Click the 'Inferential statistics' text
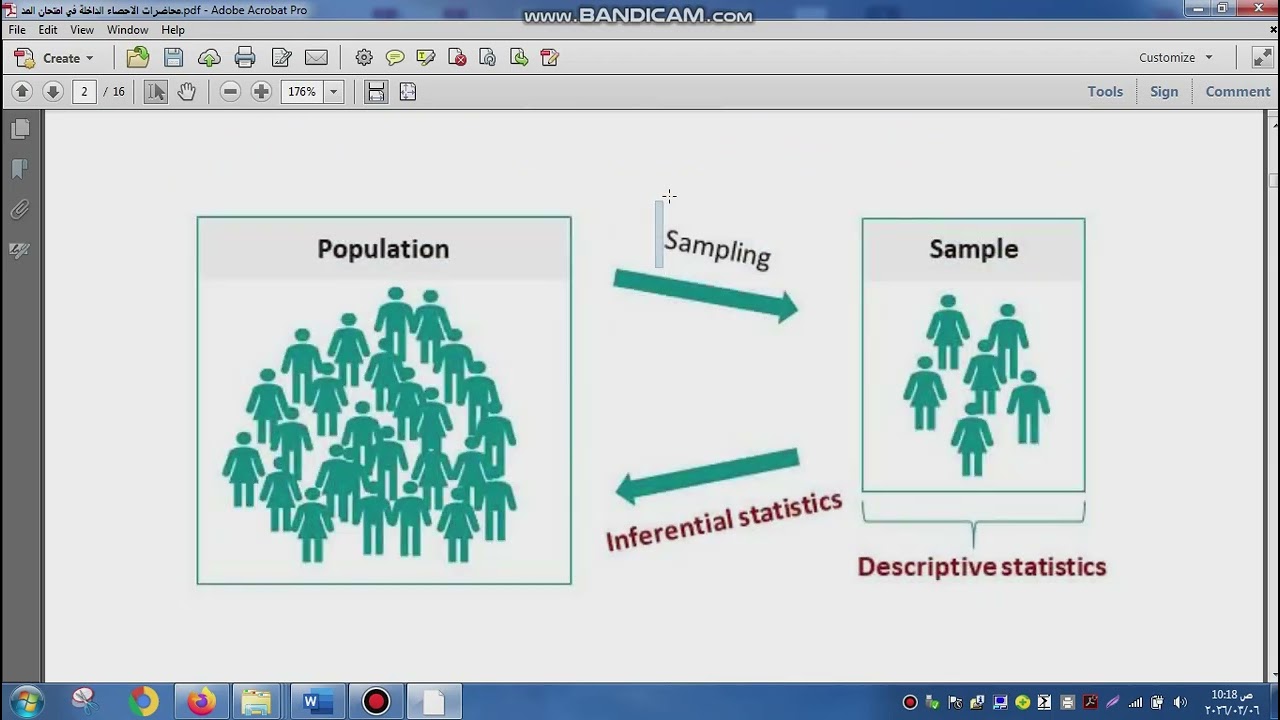This screenshot has height=720, width=1280. pyautogui.click(x=724, y=523)
